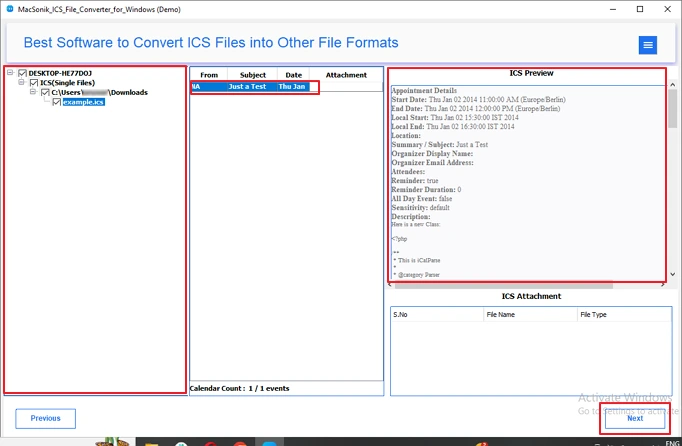The height and width of the screenshot is (446, 682).
Task: Click the preview vertical scrollbar up arrow
Action: pos(672,84)
